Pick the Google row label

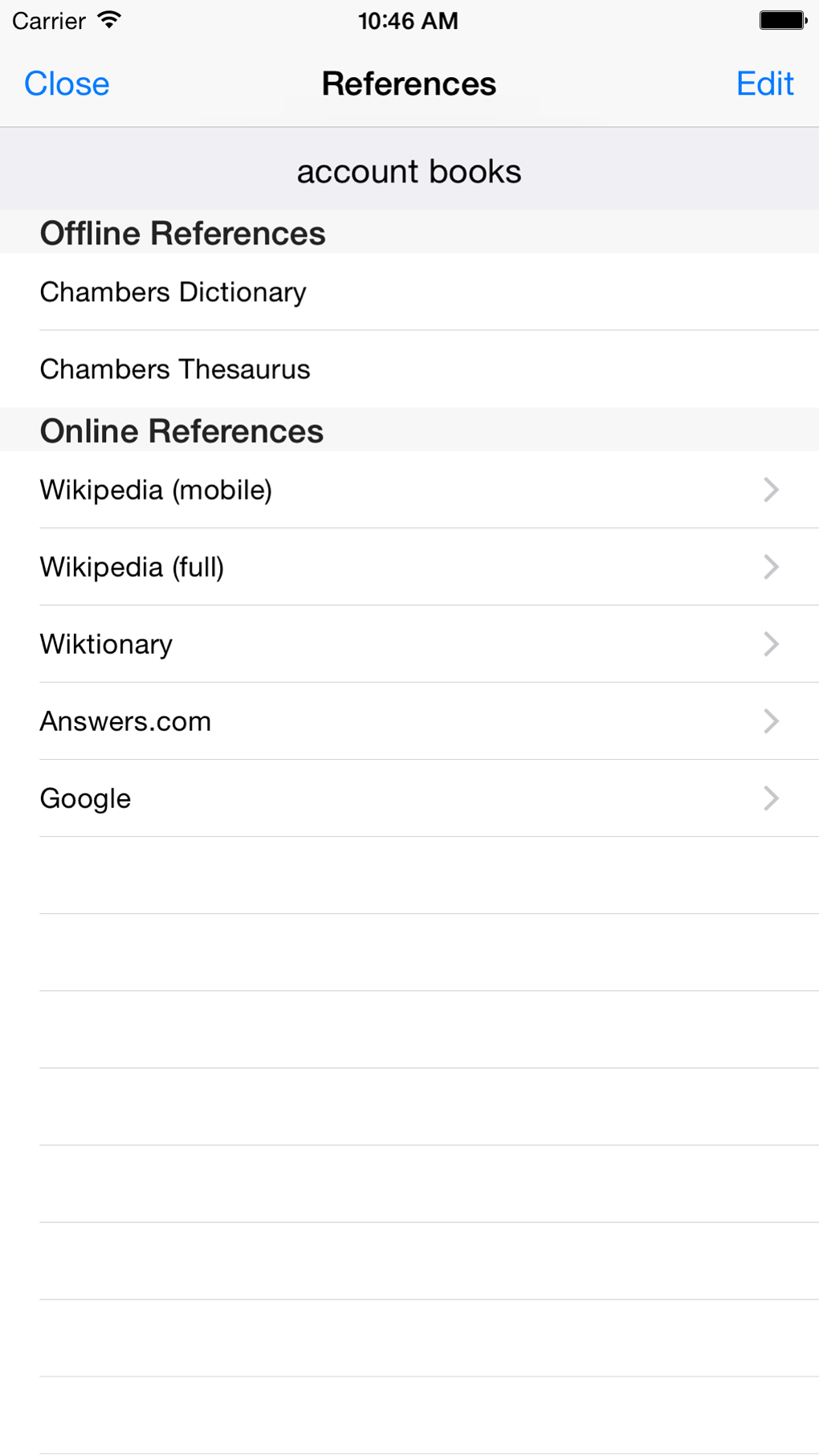point(86,798)
